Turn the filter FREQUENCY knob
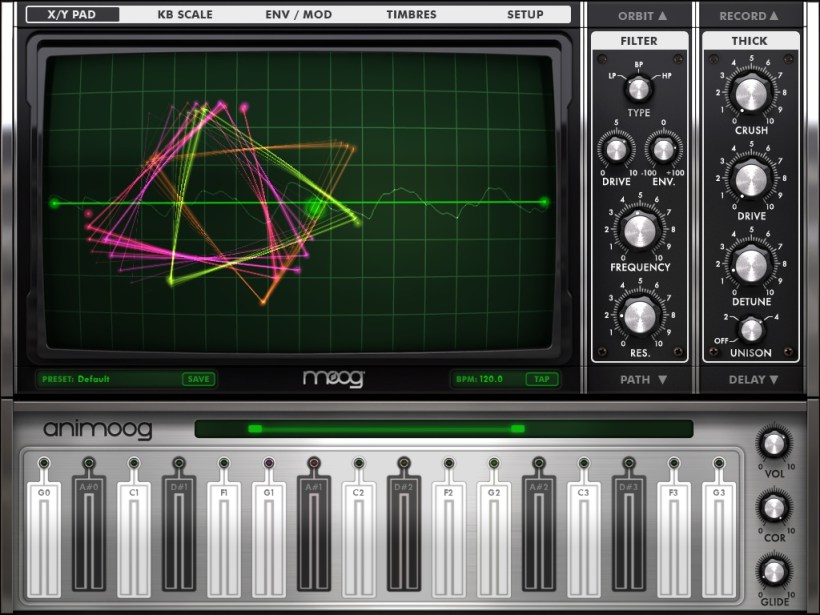This screenshot has height=615, width=820. coord(638,232)
